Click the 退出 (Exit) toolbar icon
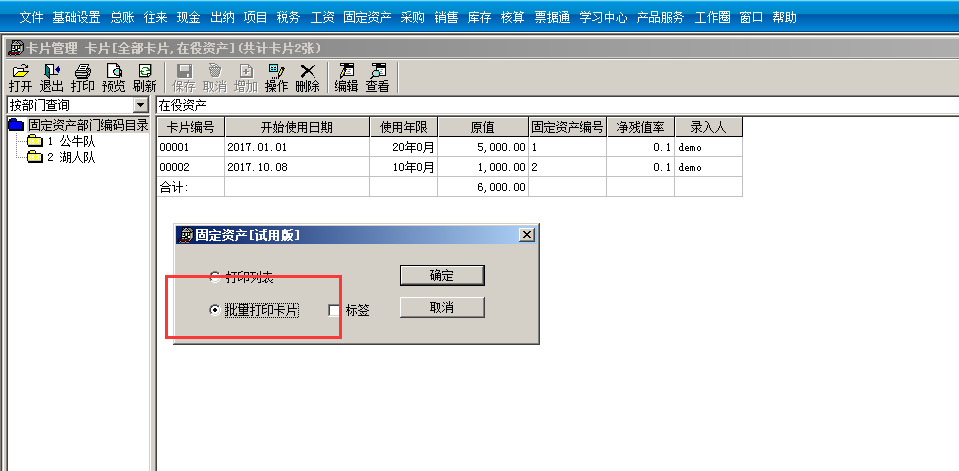 click(x=51, y=78)
